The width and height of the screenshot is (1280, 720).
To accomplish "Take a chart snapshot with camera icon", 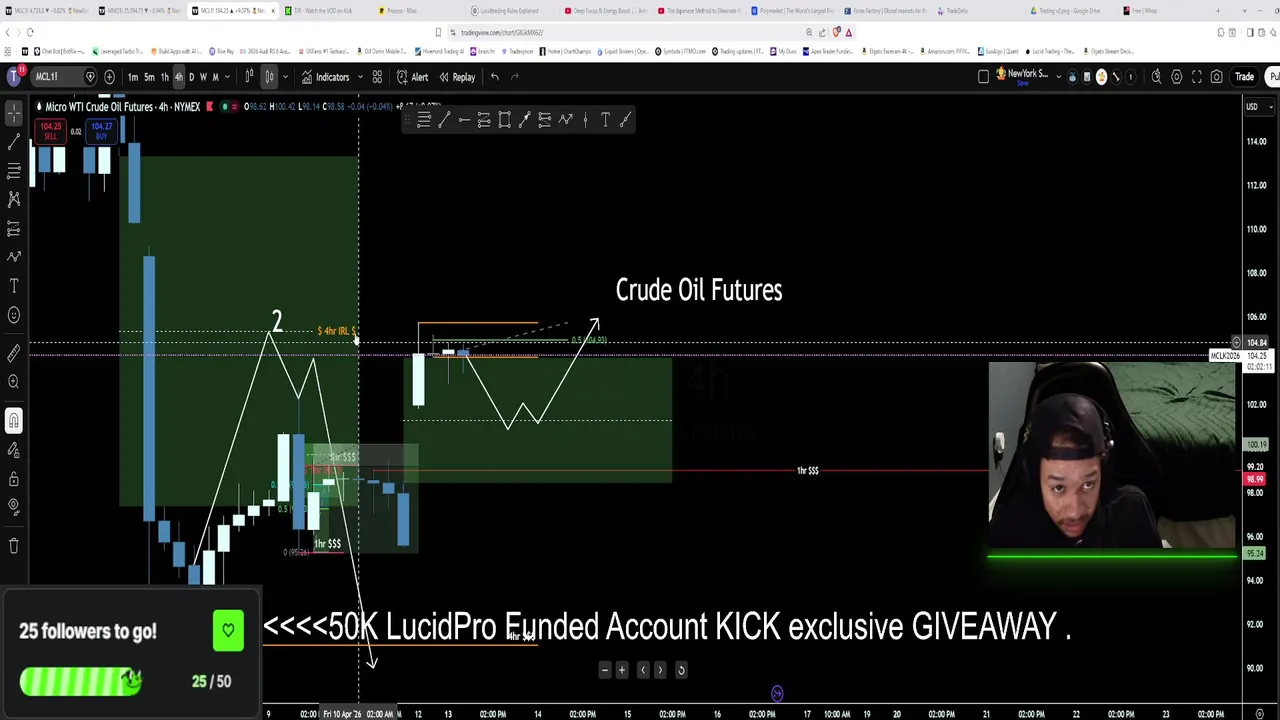I will (x=1217, y=77).
